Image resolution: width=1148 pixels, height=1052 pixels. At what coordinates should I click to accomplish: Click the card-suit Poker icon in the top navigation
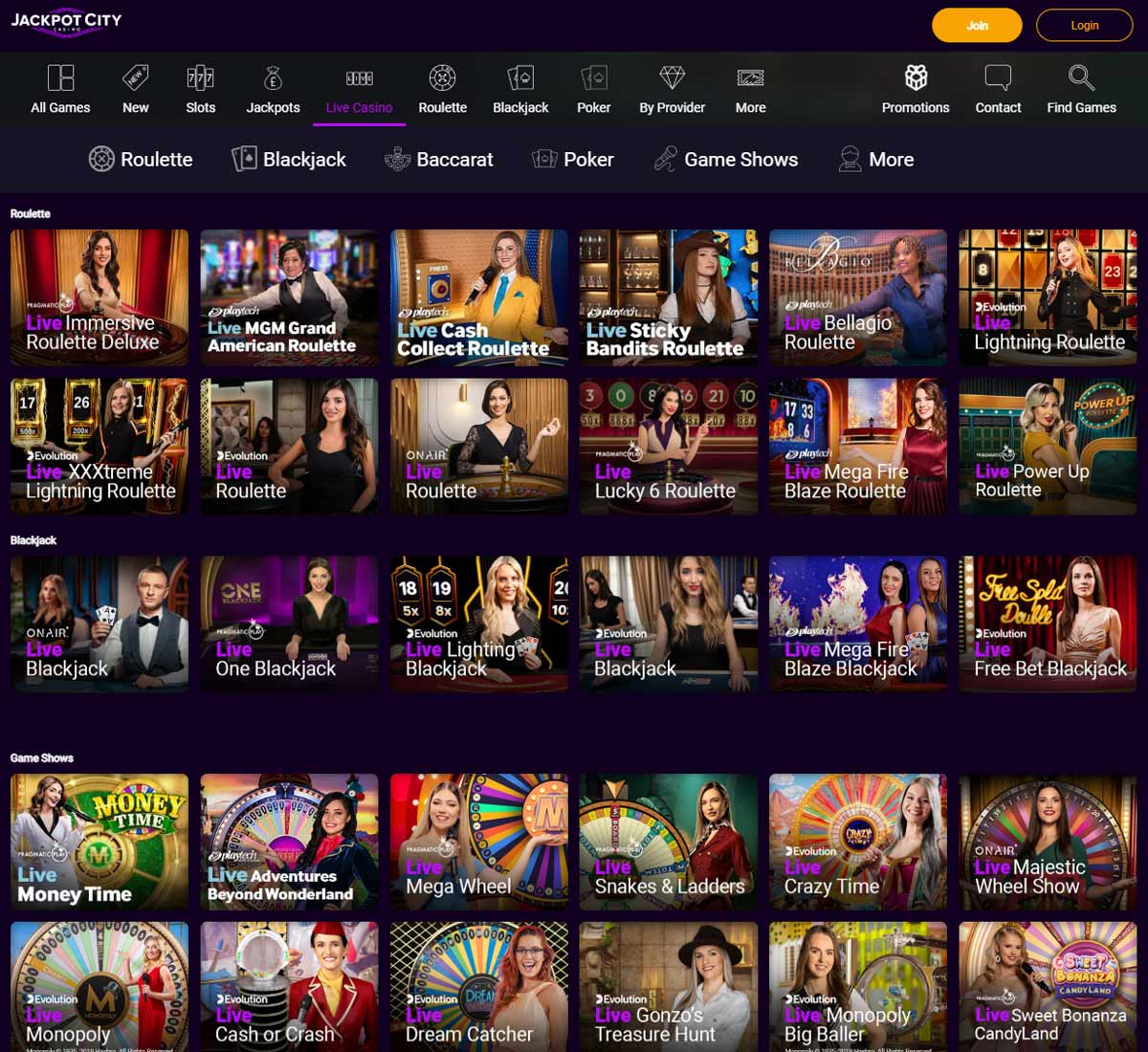tap(593, 77)
